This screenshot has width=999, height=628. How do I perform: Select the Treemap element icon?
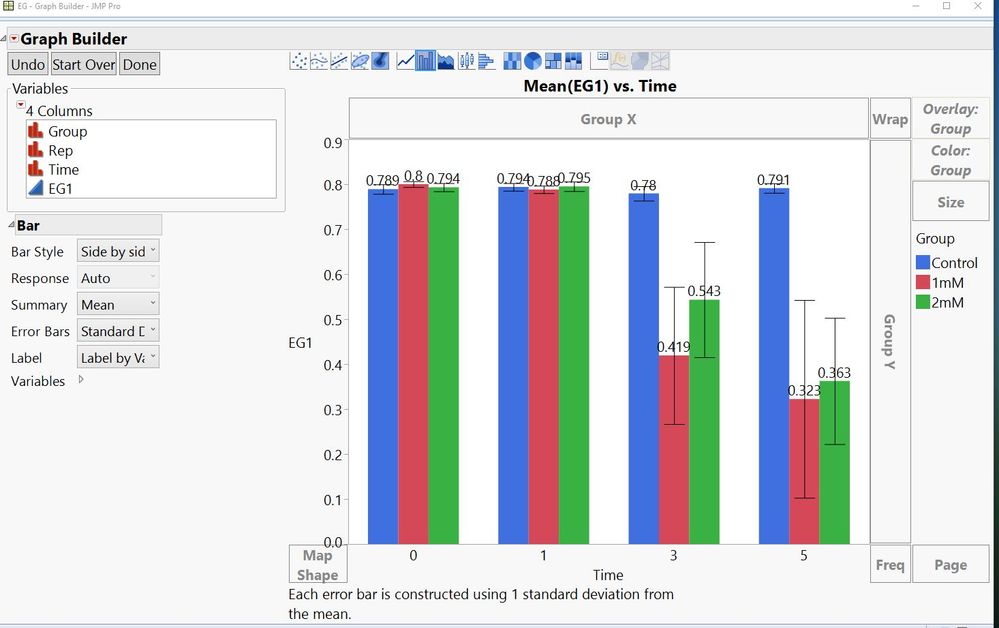click(553, 61)
